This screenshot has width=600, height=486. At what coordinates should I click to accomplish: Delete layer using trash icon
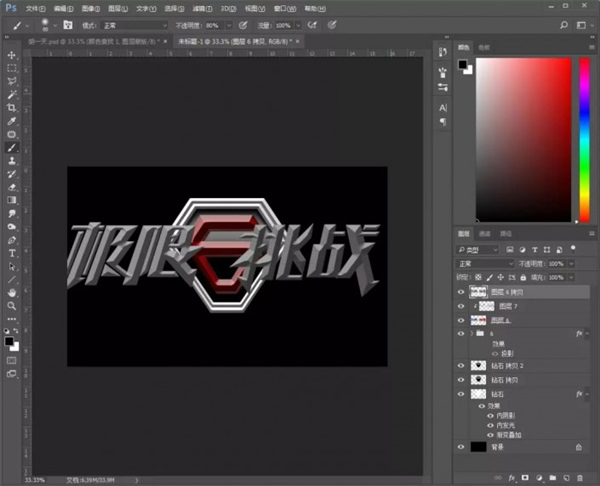point(580,478)
